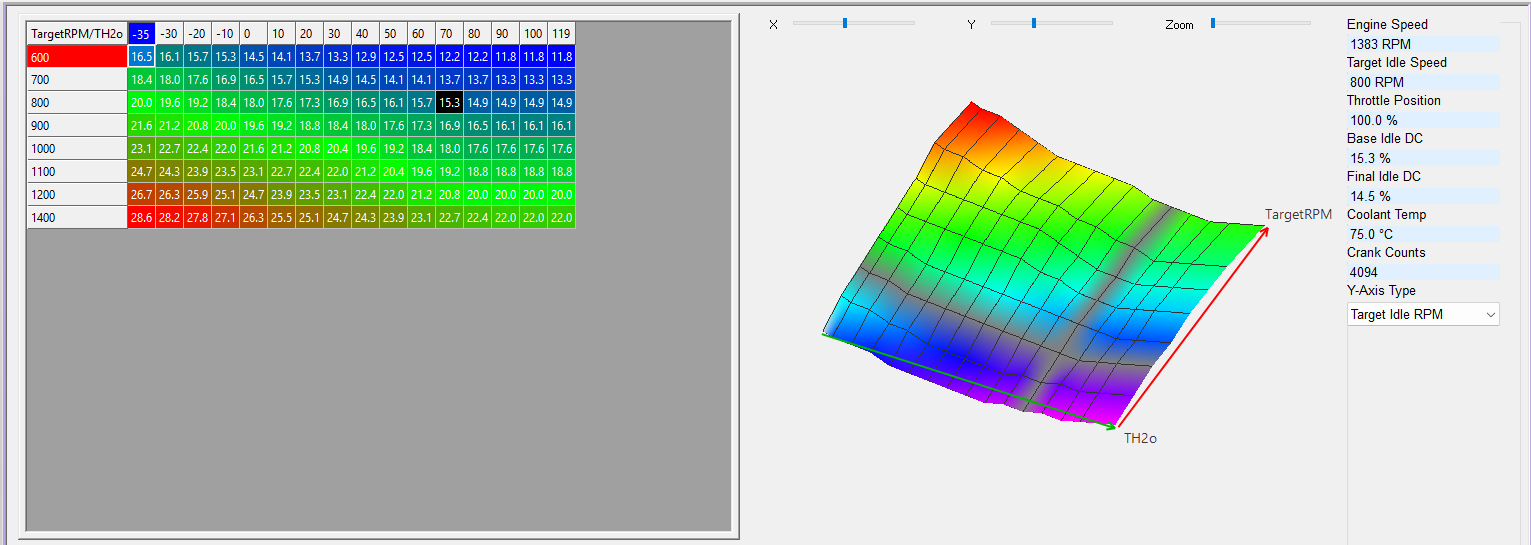Image resolution: width=1531 pixels, height=545 pixels.
Task: Select the -30 column header
Action: pyautogui.click(x=169, y=33)
